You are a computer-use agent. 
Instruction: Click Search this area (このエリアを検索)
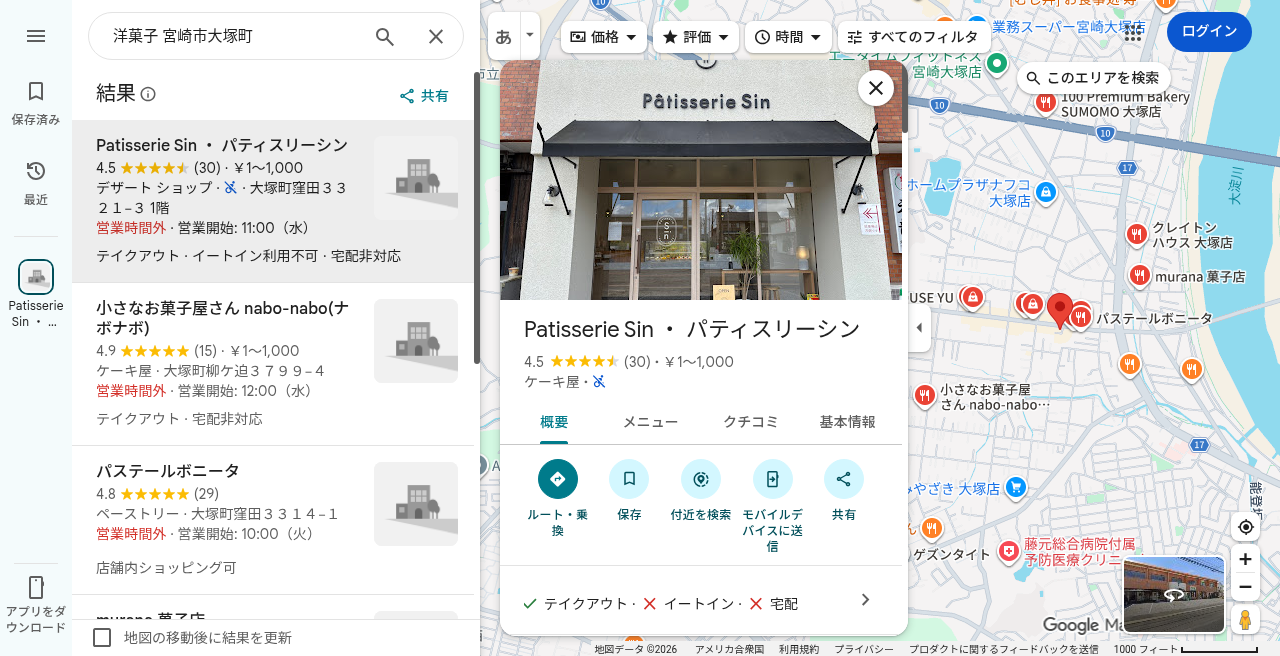pyautogui.click(x=1093, y=78)
